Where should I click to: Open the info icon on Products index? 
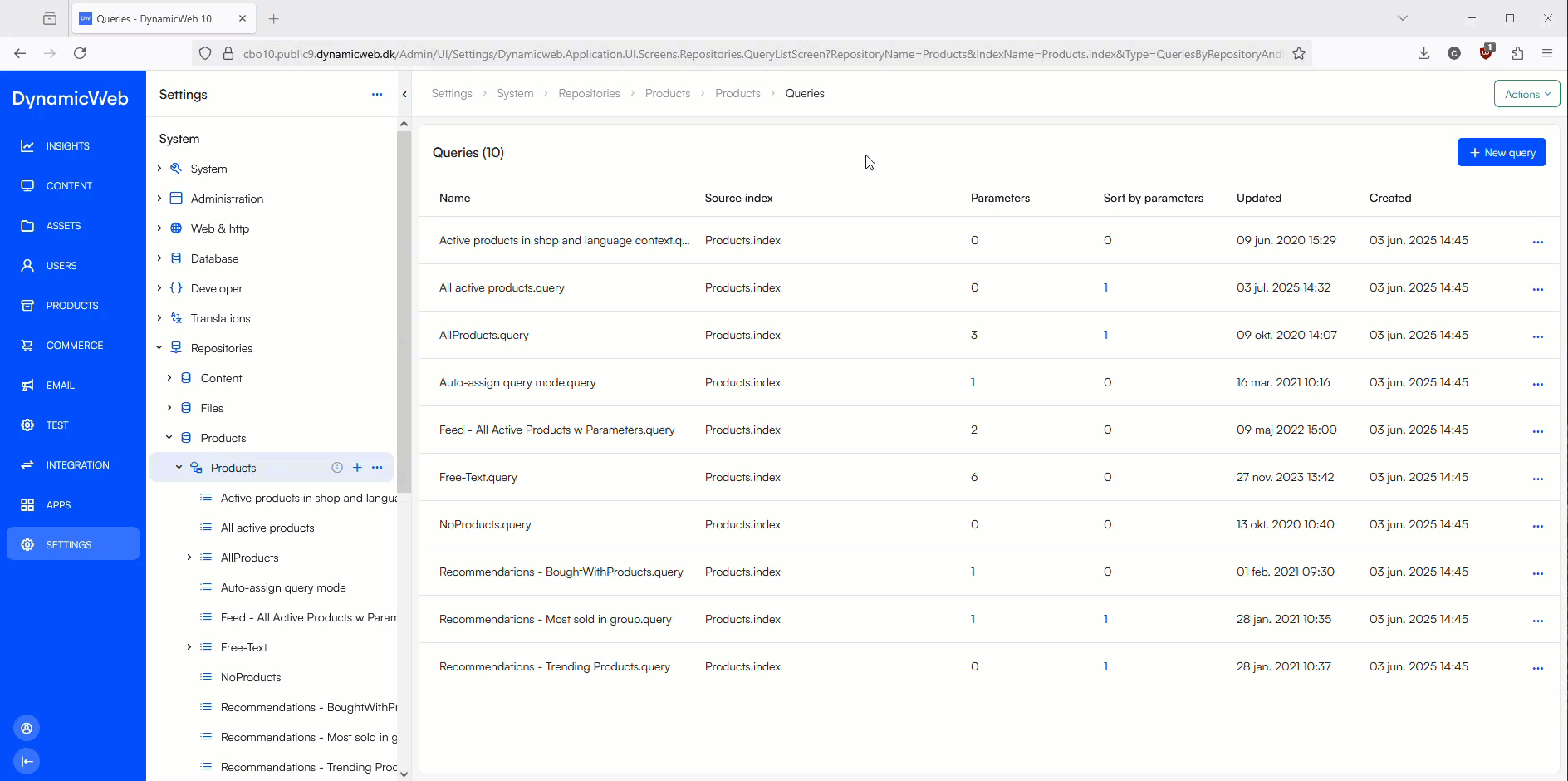pyautogui.click(x=337, y=468)
